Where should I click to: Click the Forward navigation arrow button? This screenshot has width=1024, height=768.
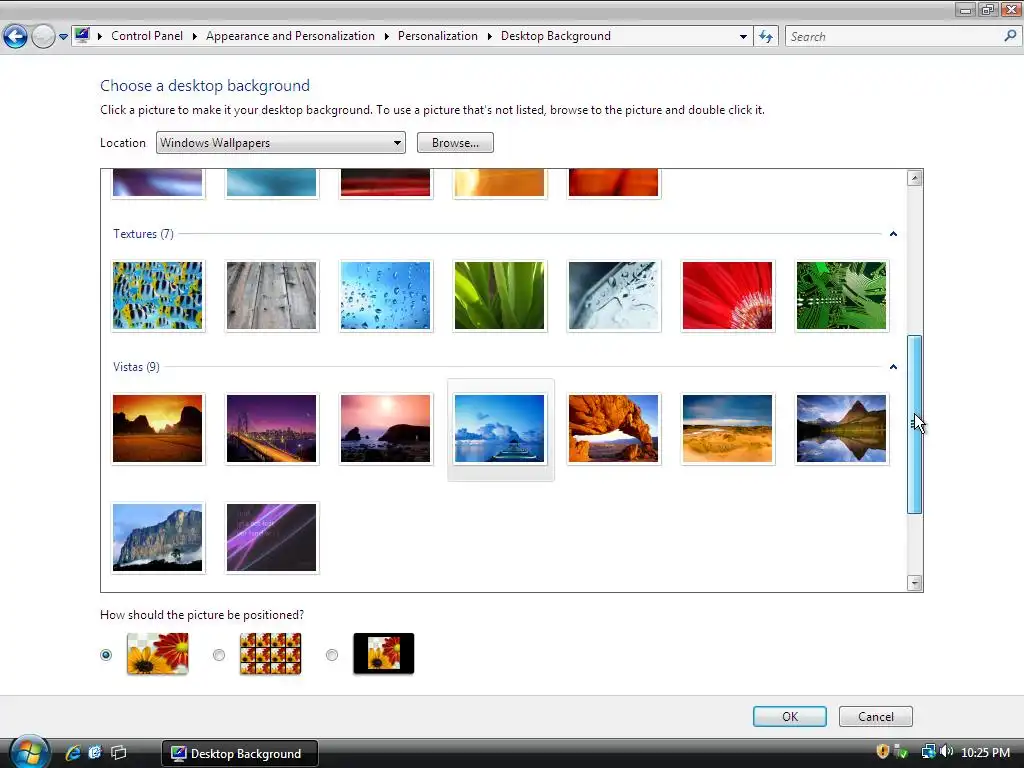(43, 37)
